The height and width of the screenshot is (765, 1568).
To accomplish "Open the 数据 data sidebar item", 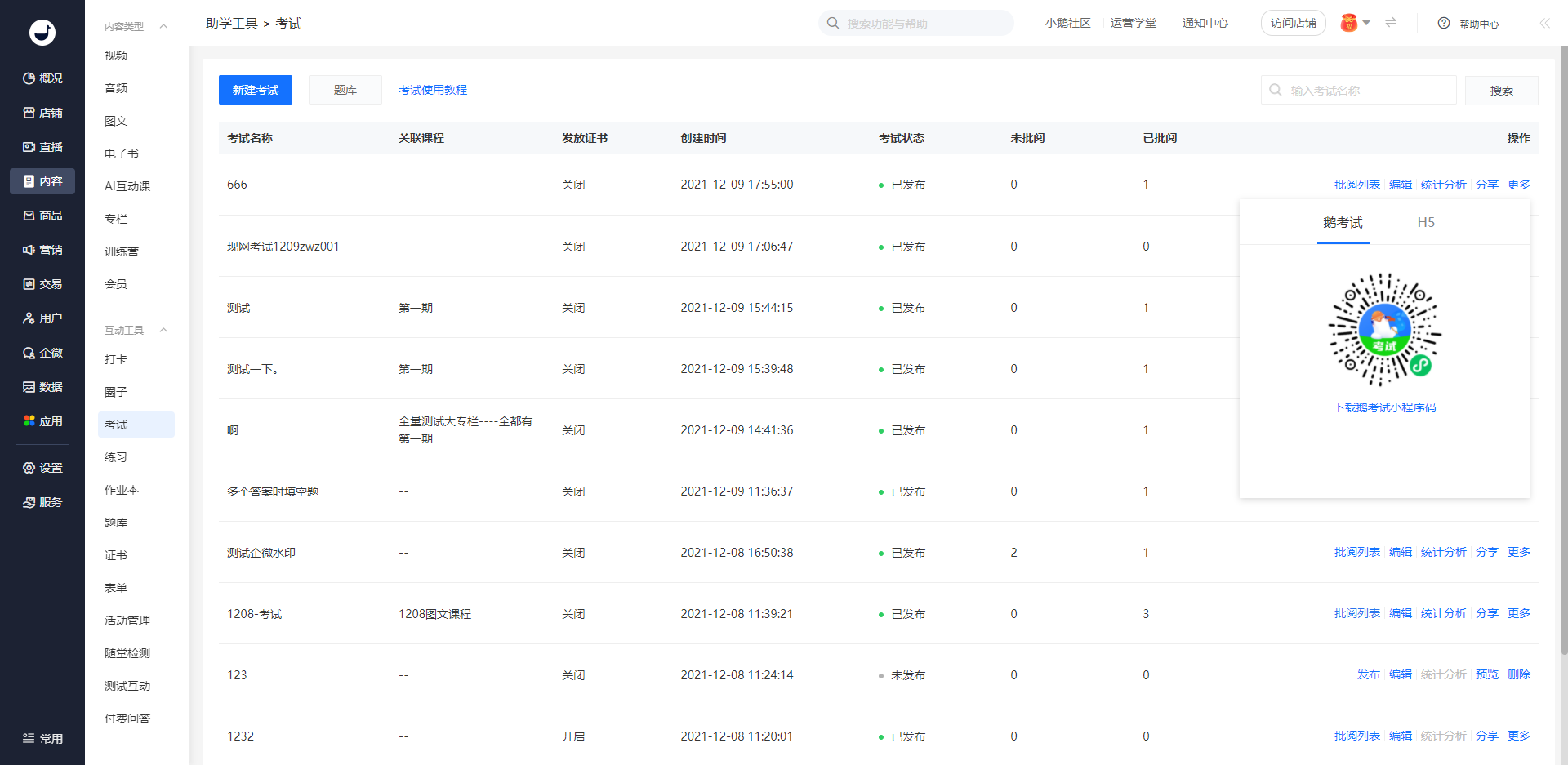I will point(42,387).
